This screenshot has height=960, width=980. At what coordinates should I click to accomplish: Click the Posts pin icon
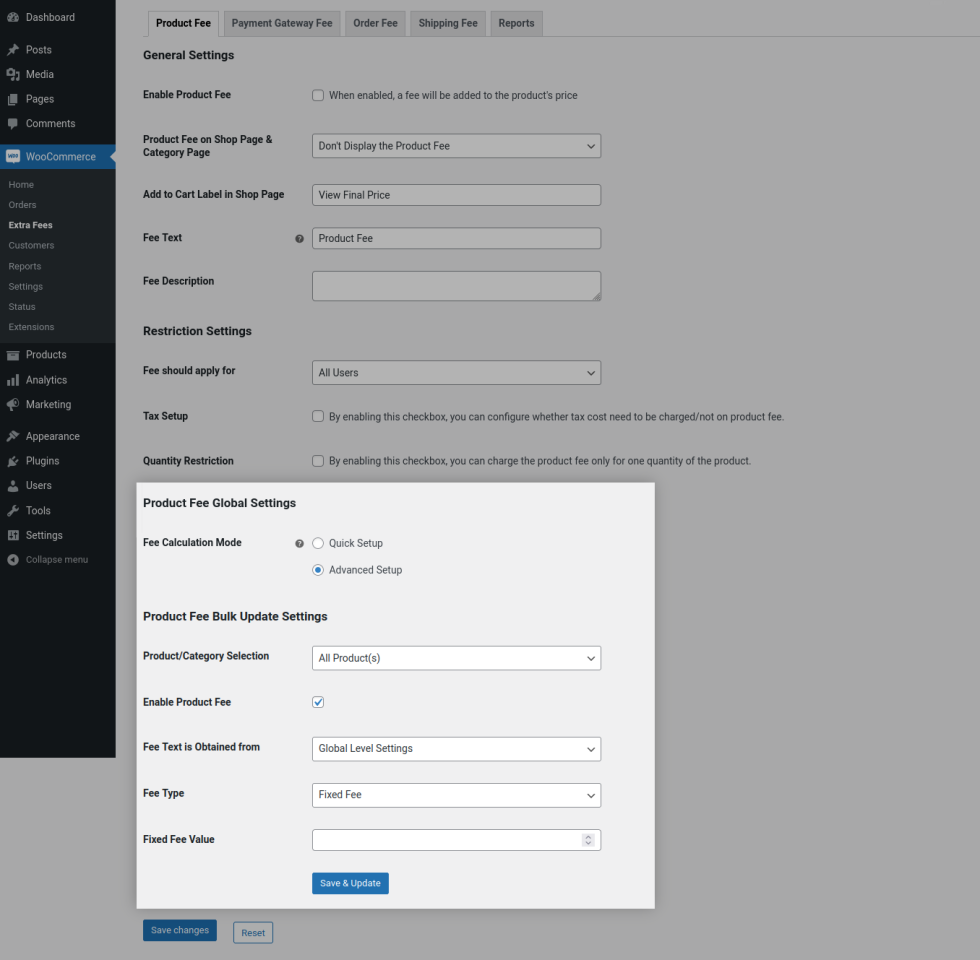point(12,49)
